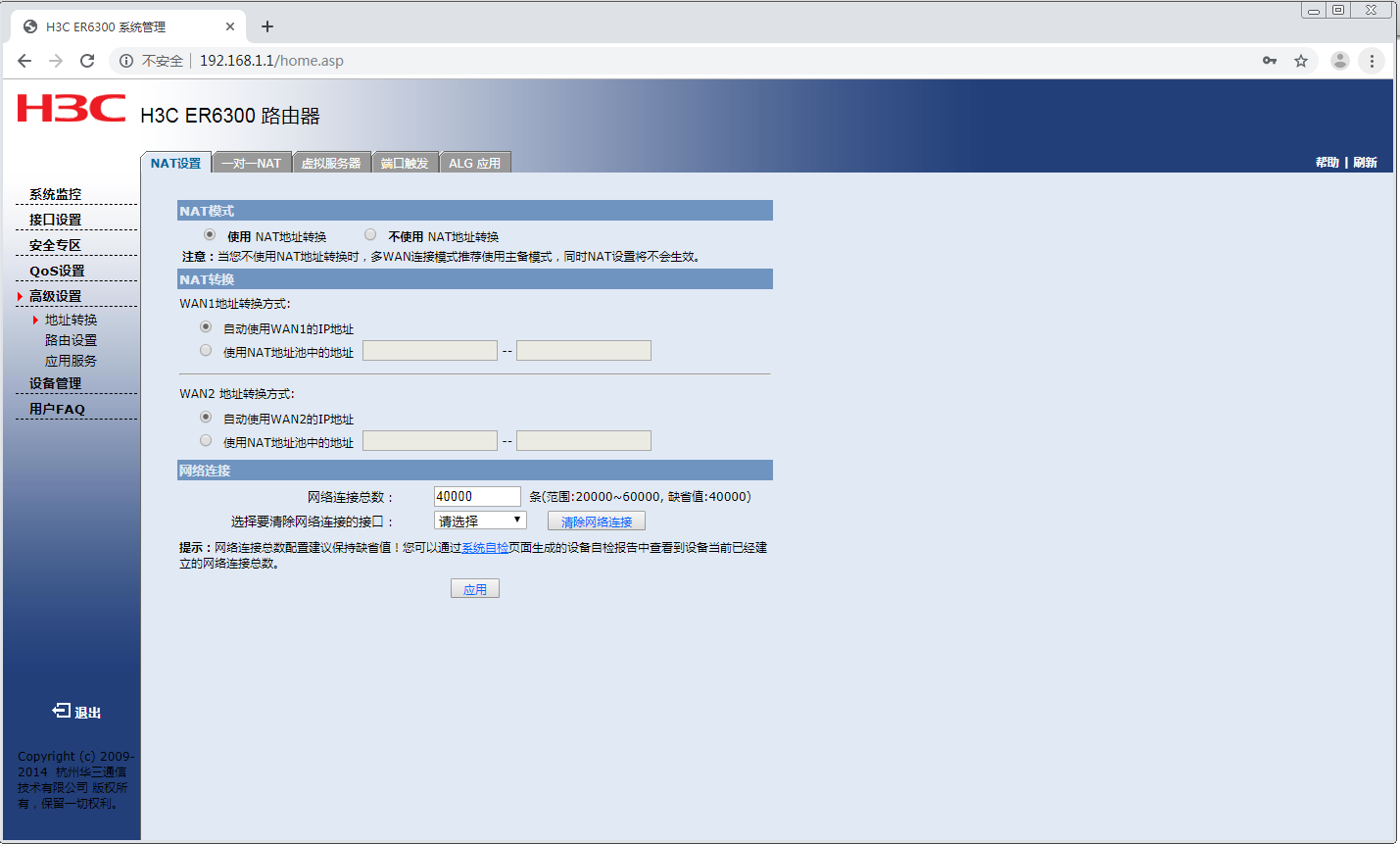This screenshot has width=1400, height=844.
Task: Open the Chrome profile avatar
Action: pos(1340,61)
